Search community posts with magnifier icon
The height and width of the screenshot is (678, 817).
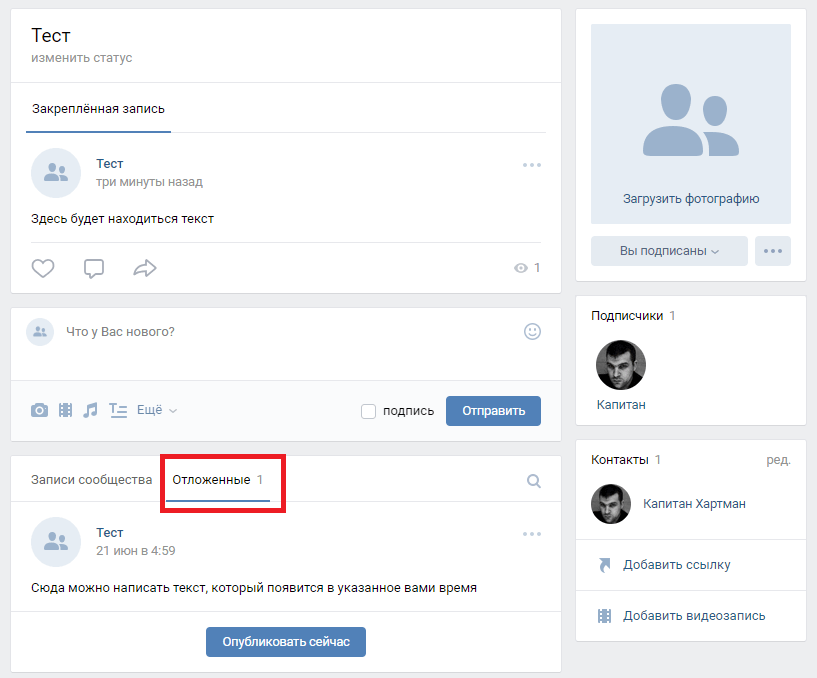[x=534, y=481]
